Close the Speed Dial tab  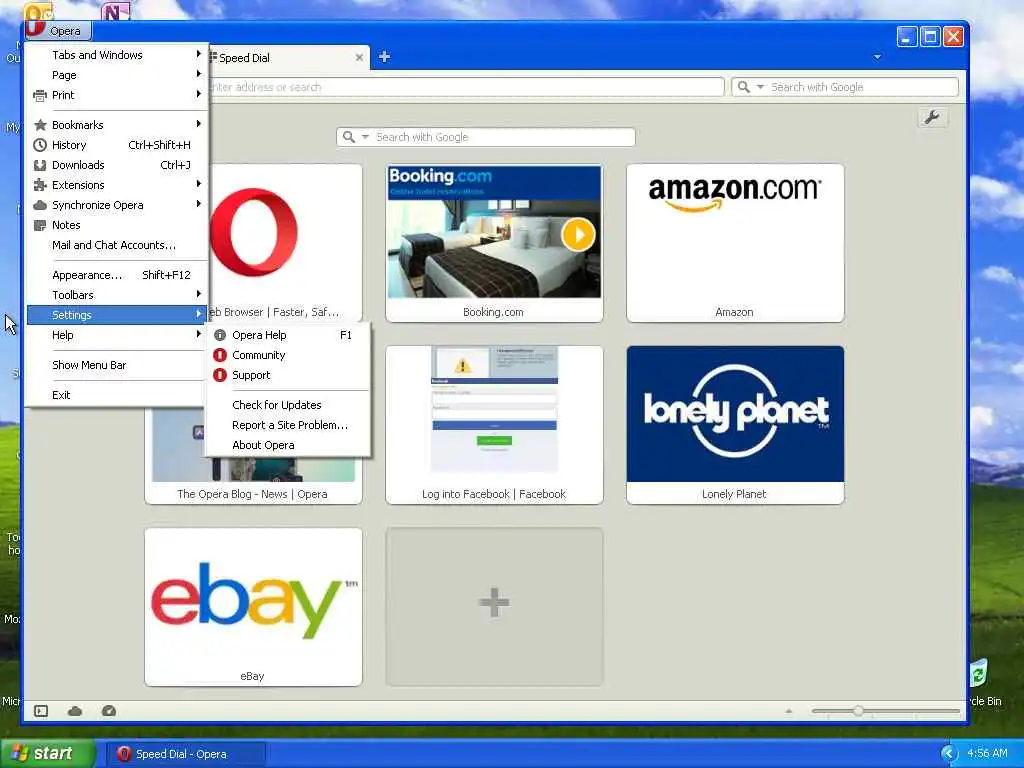point(359,57)
